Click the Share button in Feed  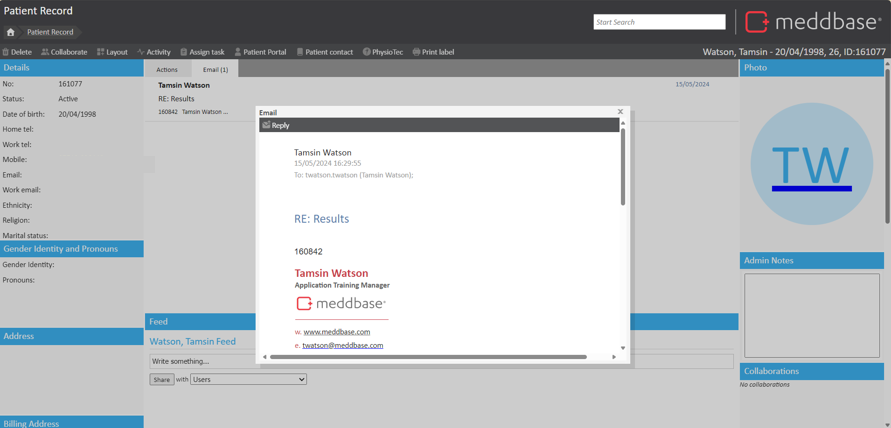161,380
